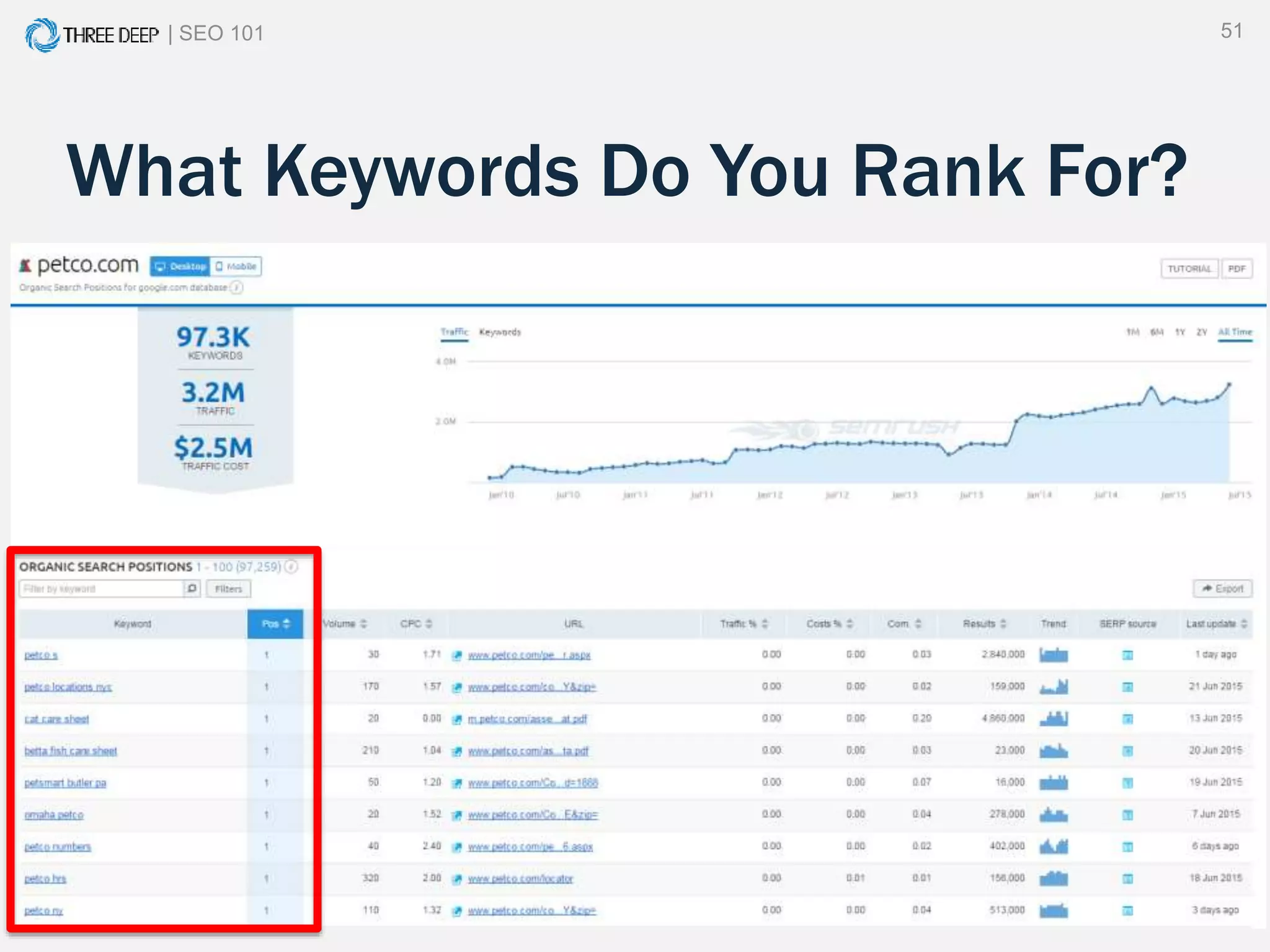Download report with PDF button
1270x952 pixels.
1237,269
